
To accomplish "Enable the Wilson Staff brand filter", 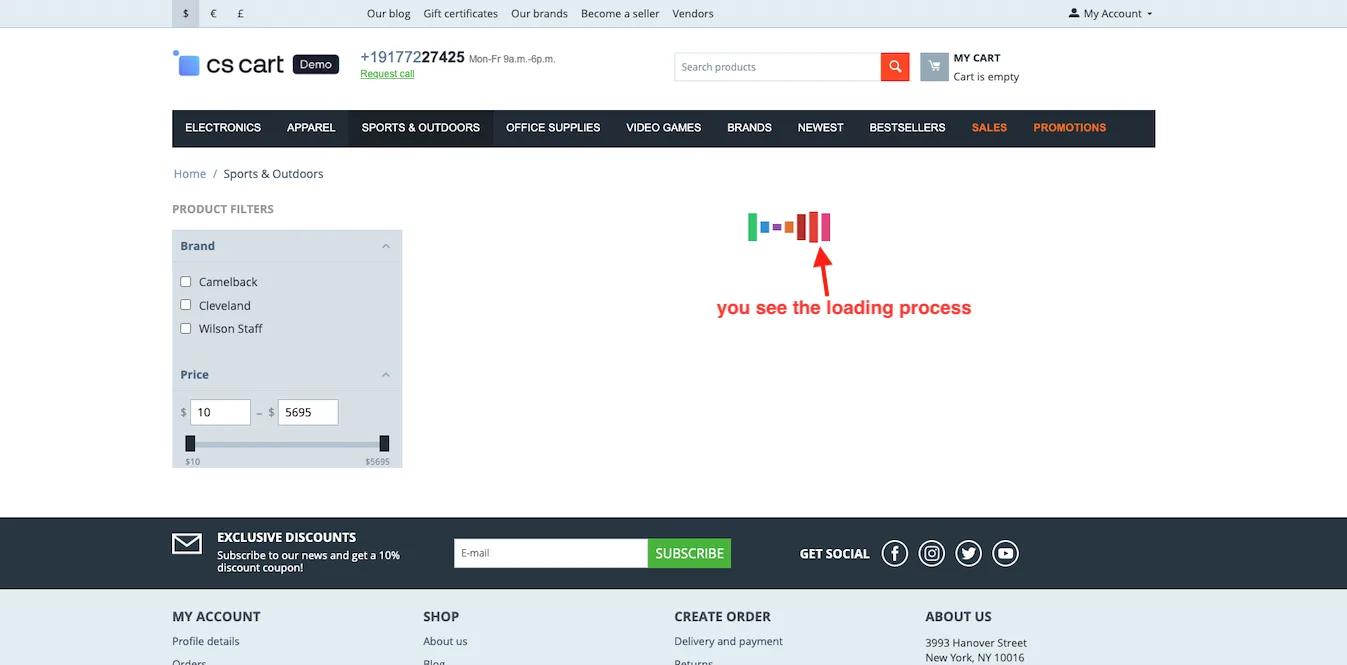I will tap(186, 328).
